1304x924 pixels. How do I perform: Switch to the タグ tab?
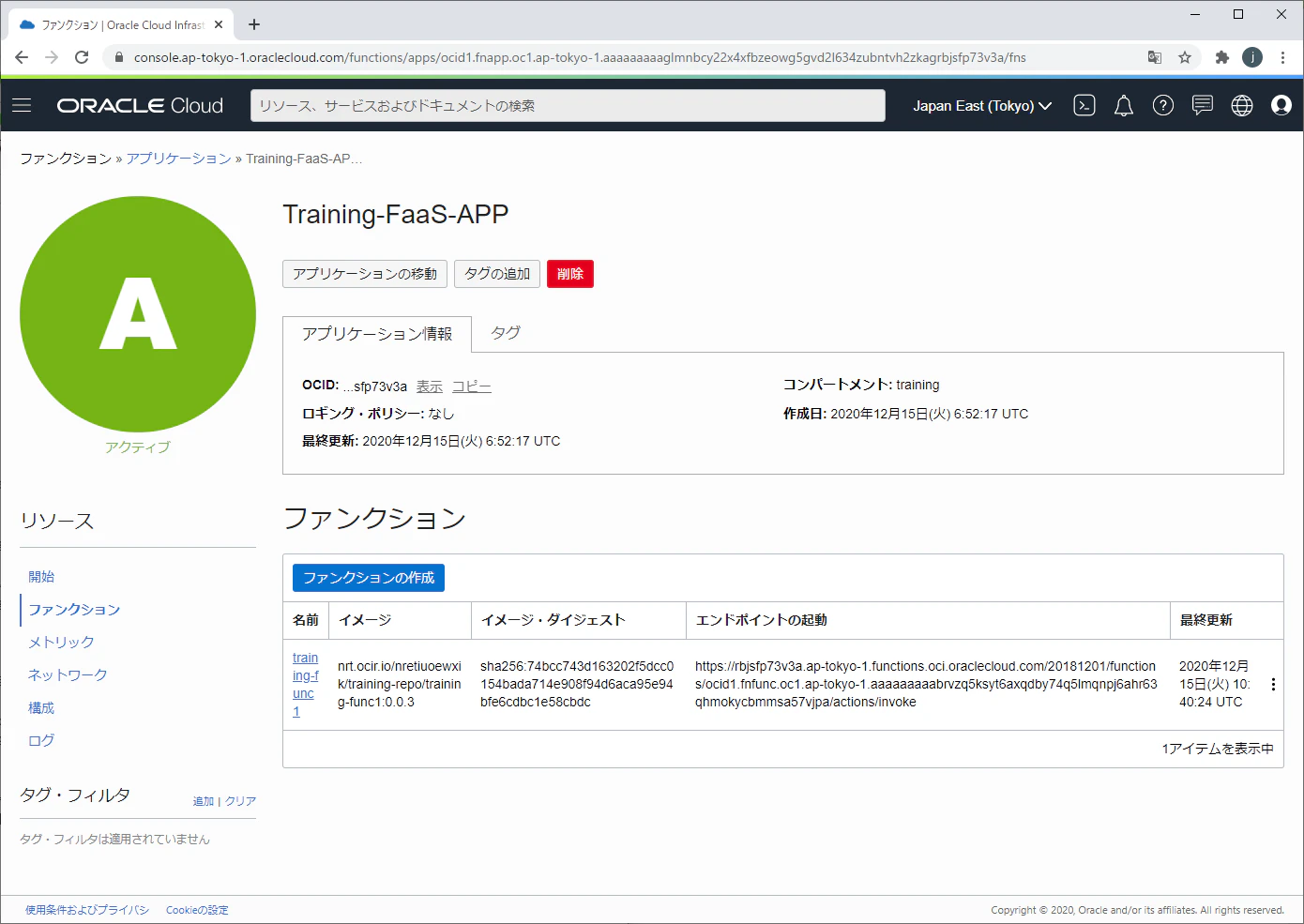coord(506,333)
